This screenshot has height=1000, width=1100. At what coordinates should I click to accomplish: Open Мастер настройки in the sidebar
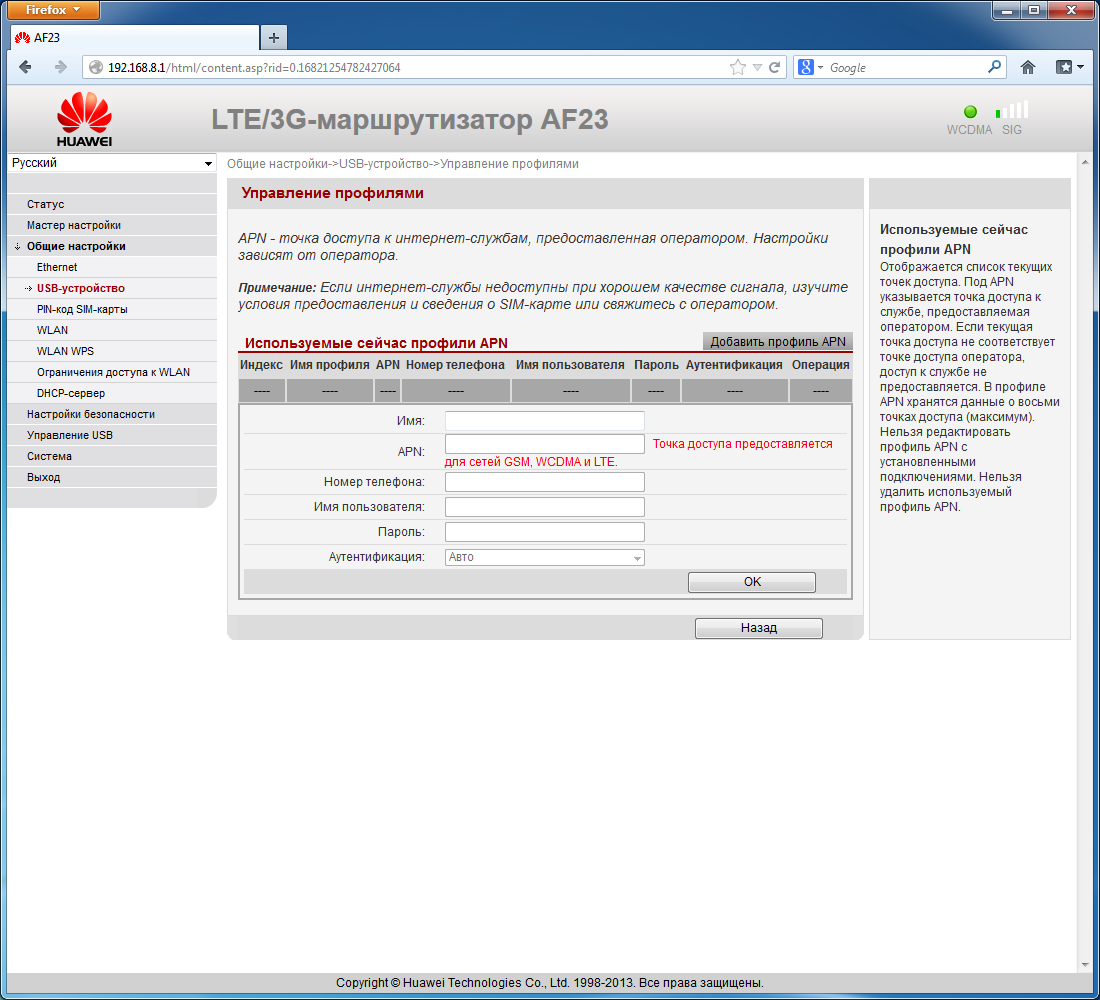coord(74,225)
